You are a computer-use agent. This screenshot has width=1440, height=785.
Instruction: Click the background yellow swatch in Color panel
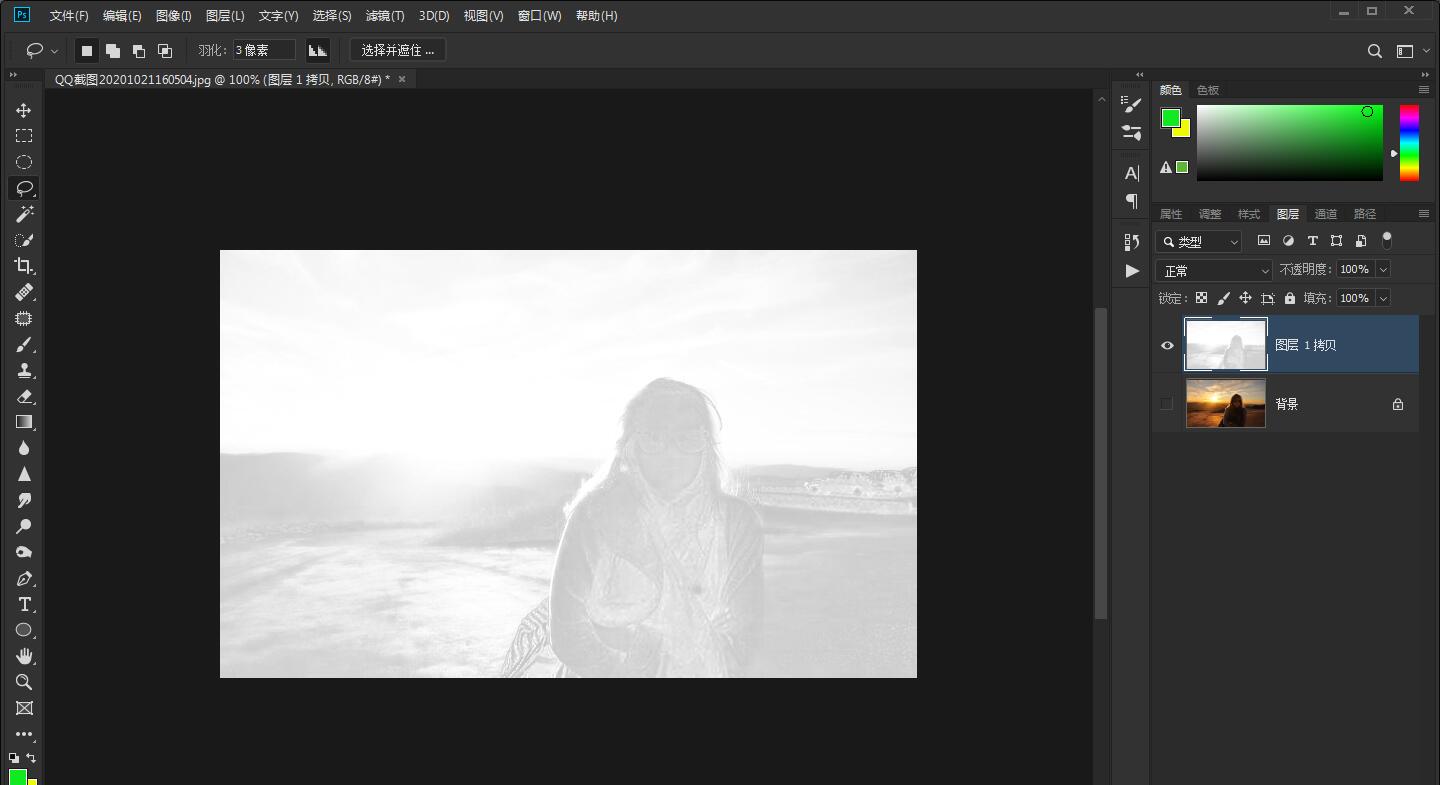point(1185,130)
